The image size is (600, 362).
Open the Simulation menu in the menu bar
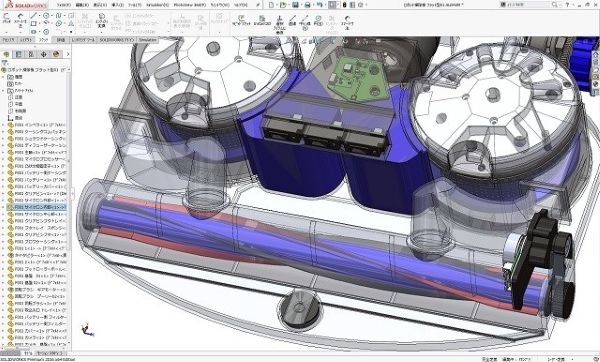click(x=157, y=5)
